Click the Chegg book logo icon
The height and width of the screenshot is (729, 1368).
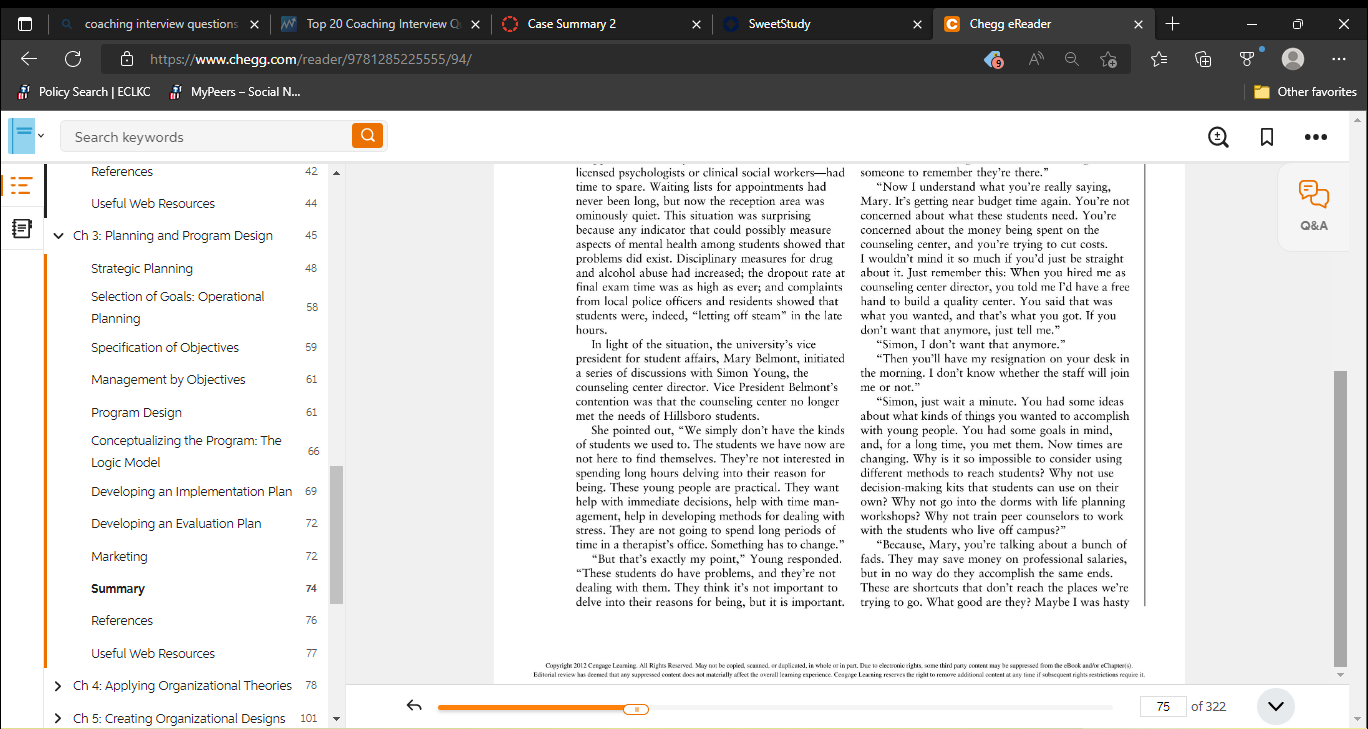click(x=21, y=136)
